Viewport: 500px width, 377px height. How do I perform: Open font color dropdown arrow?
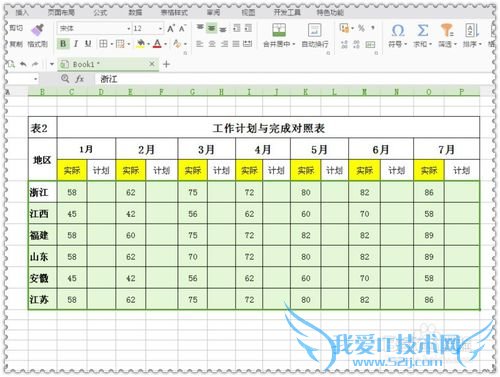[166, 44]
